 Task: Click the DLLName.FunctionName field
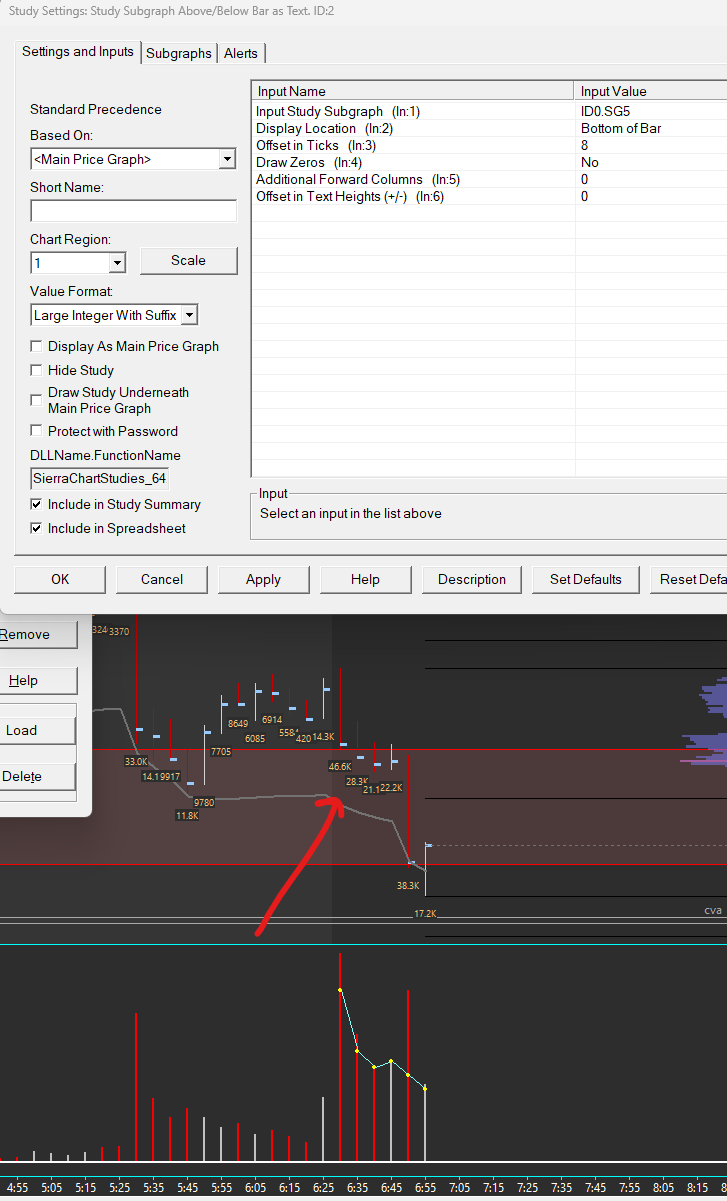coord(100,478)
